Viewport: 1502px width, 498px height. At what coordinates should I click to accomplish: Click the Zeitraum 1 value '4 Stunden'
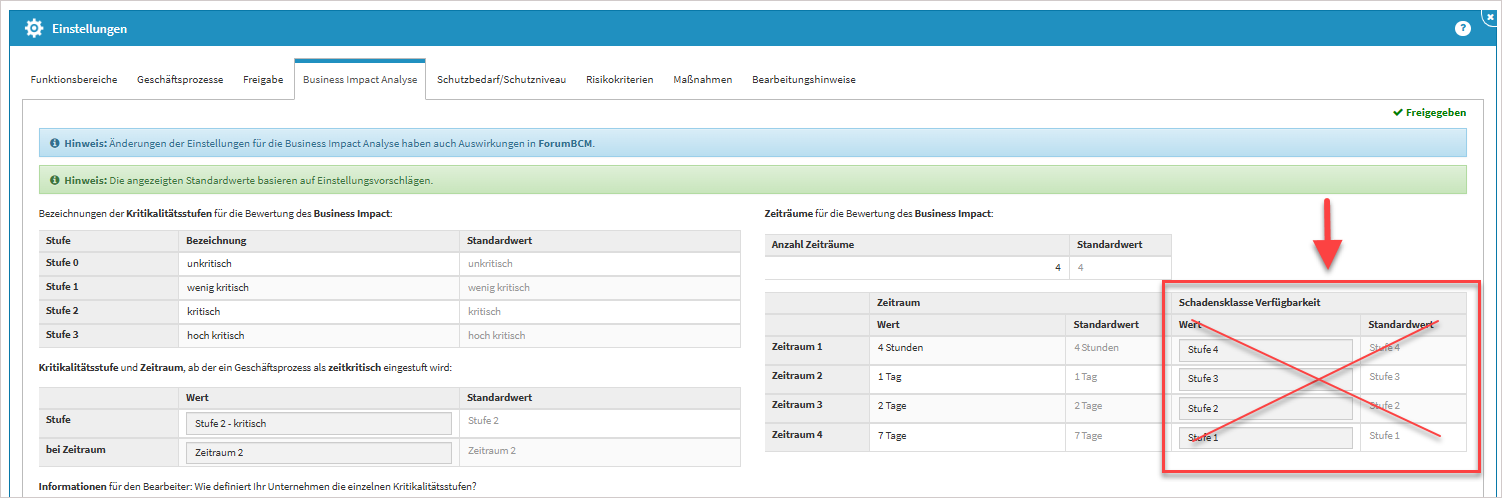click(x=966, y=348)
